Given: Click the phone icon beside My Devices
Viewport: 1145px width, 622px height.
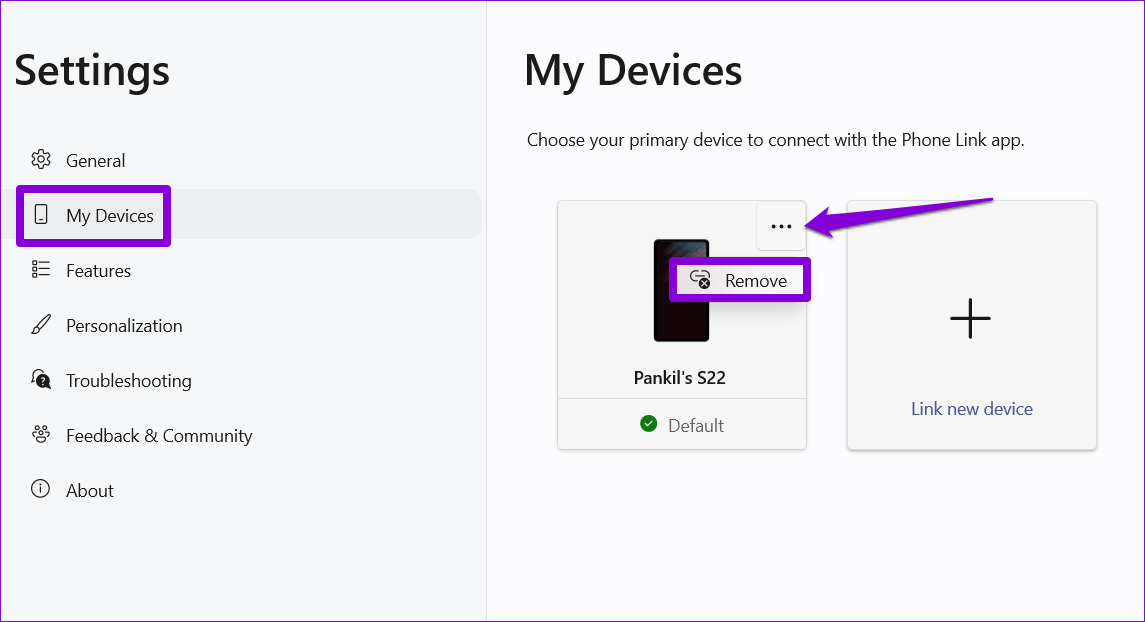Looking at the screenshot, I should click(41, 215).
